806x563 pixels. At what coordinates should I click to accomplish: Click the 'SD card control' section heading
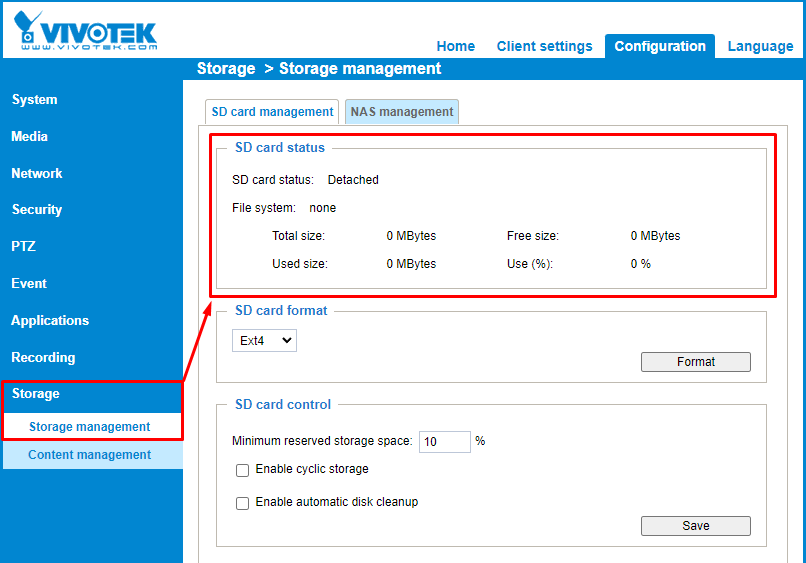point(283,405)
